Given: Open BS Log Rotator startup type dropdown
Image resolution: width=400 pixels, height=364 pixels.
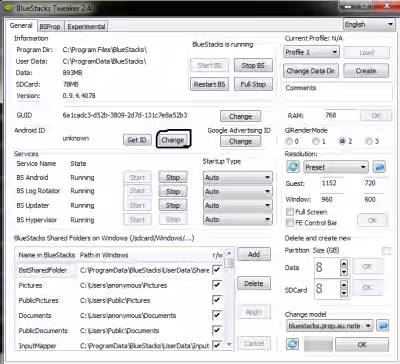Looking at the screenshot, I should coord(238,191).
